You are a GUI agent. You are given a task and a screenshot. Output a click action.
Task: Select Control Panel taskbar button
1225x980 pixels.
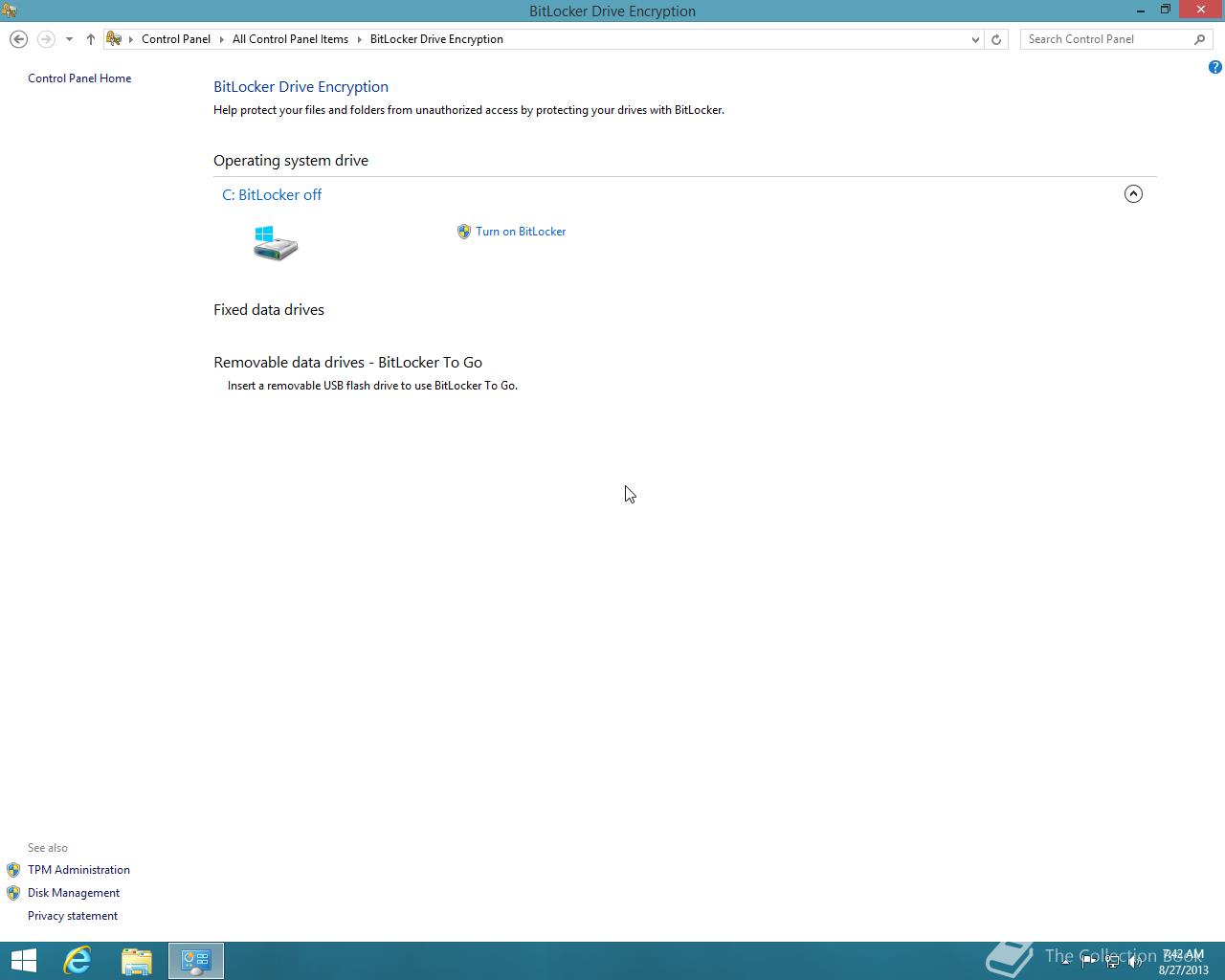(x=196, y=961)
